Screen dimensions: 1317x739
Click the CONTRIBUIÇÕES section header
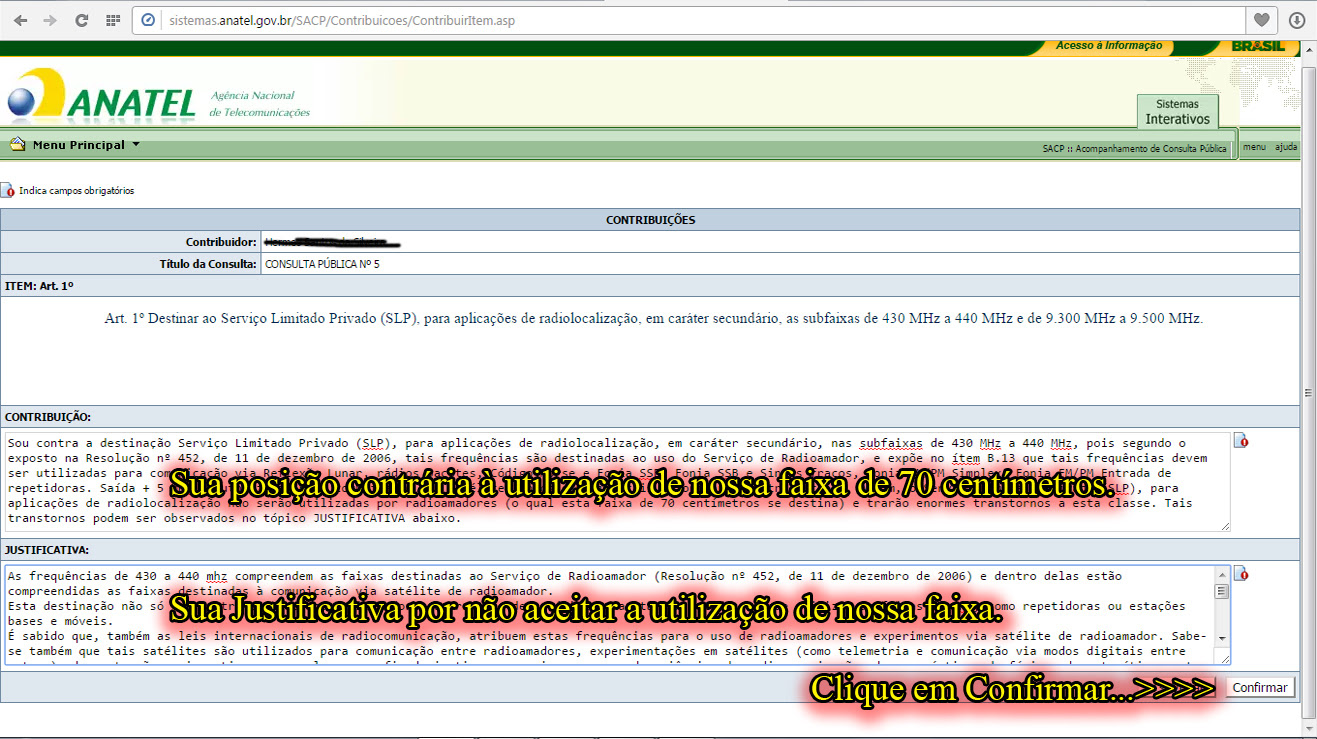[x=650, y=220]
